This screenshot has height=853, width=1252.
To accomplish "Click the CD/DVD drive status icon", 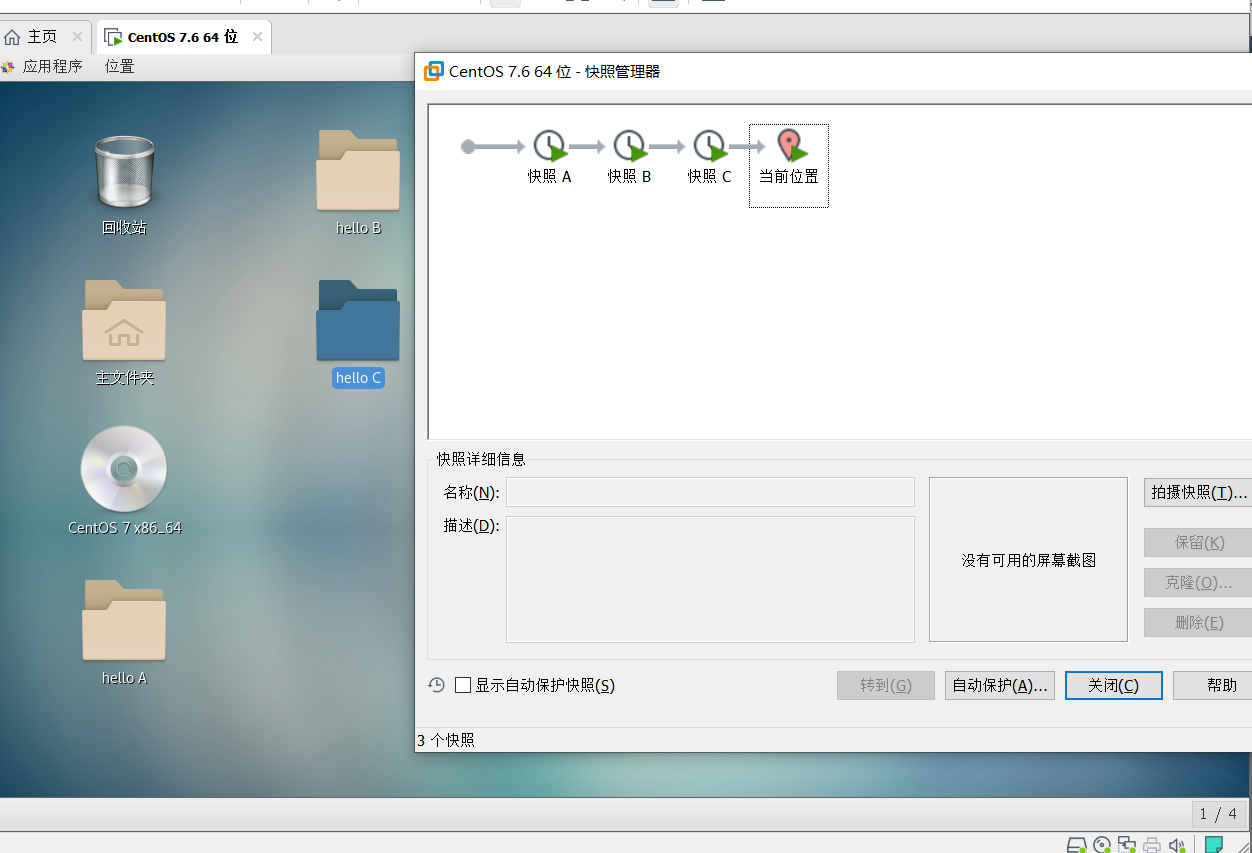I will 1102,845.
